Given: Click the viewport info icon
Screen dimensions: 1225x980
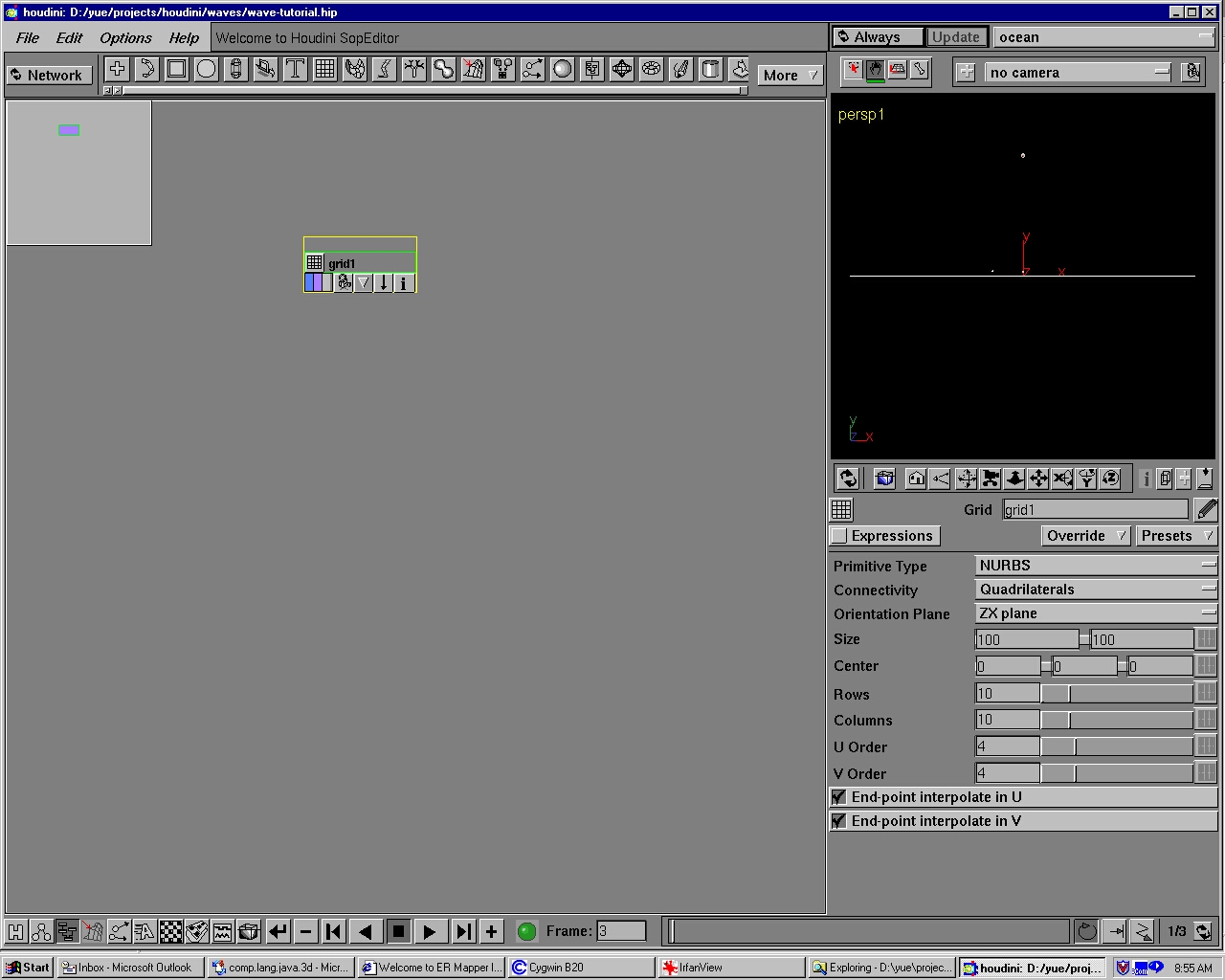Looking at the screenshot, I should [x=1147, y=479].
